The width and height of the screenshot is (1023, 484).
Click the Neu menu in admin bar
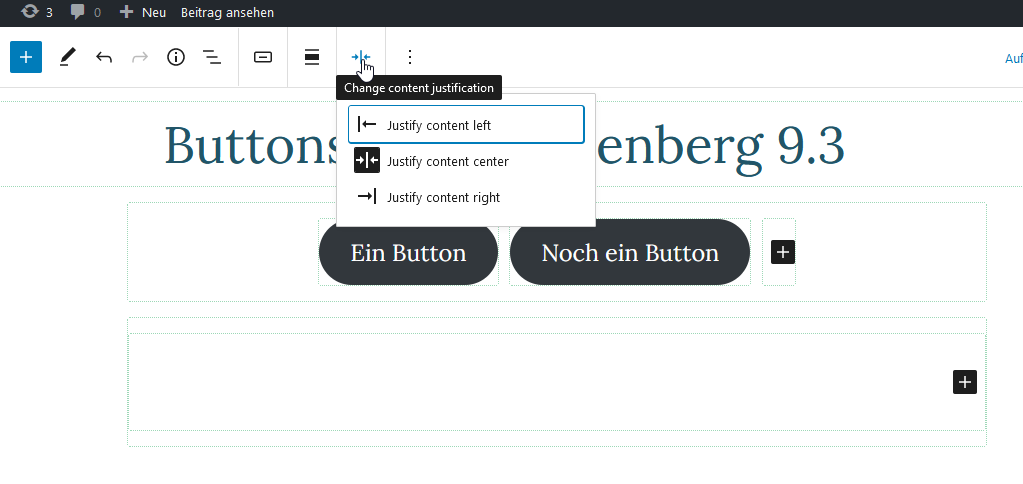(143, 12)
